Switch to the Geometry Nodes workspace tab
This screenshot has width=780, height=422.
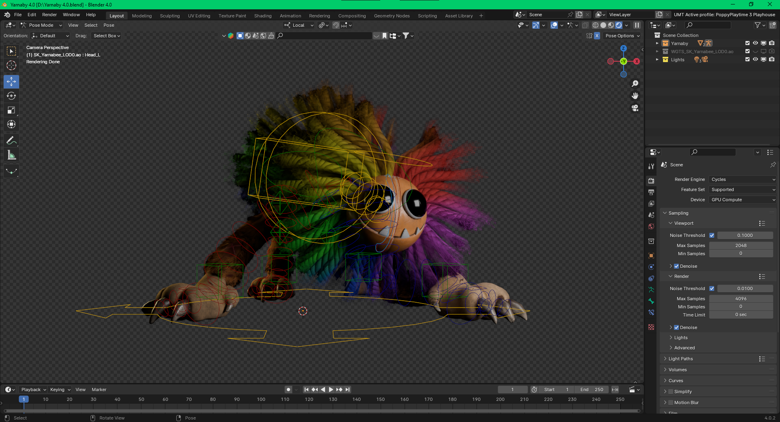click(x=391, y=16)
